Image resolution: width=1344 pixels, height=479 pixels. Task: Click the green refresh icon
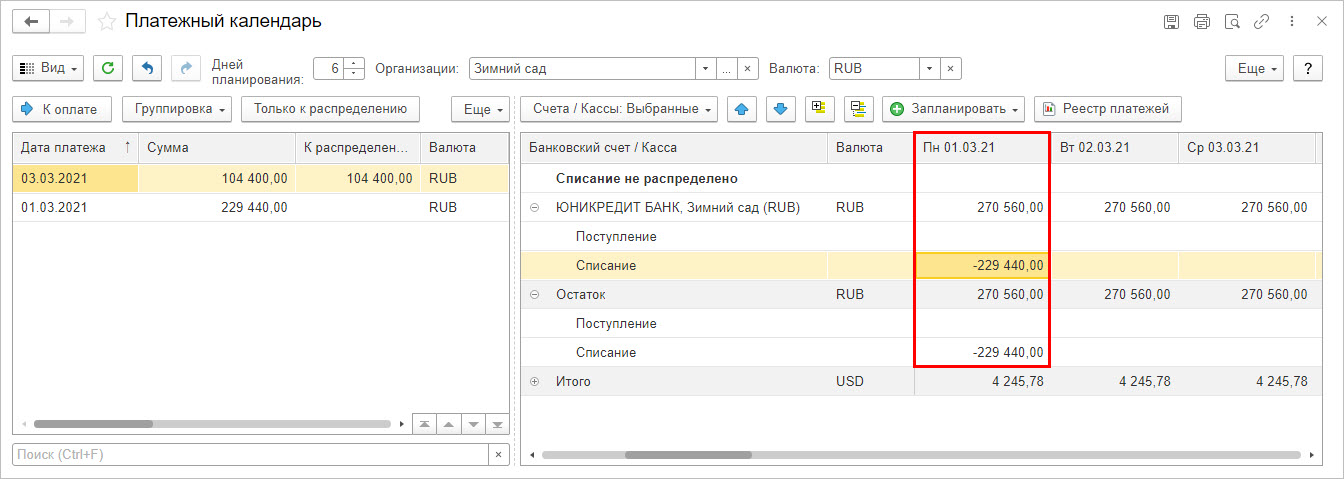point(108,68)
